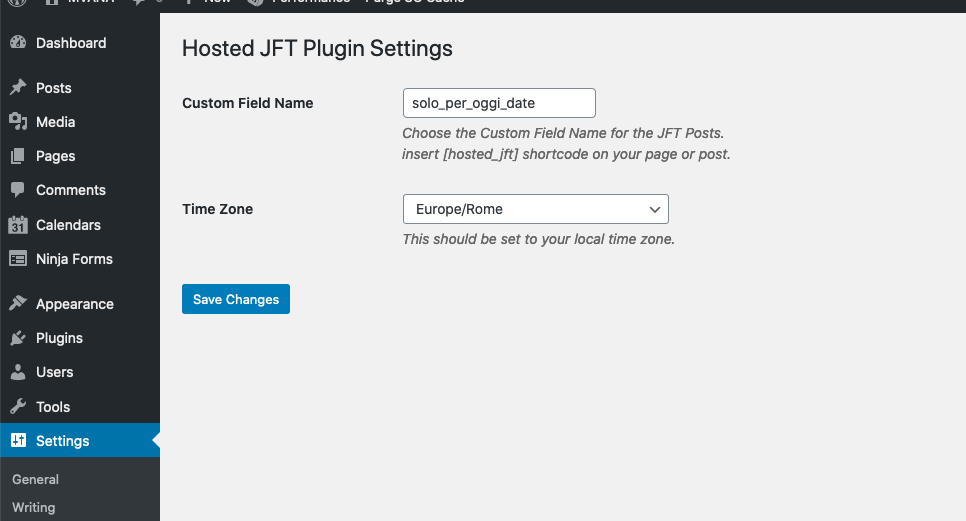Click the Plugins plug icon

click(x=18, y=338)
